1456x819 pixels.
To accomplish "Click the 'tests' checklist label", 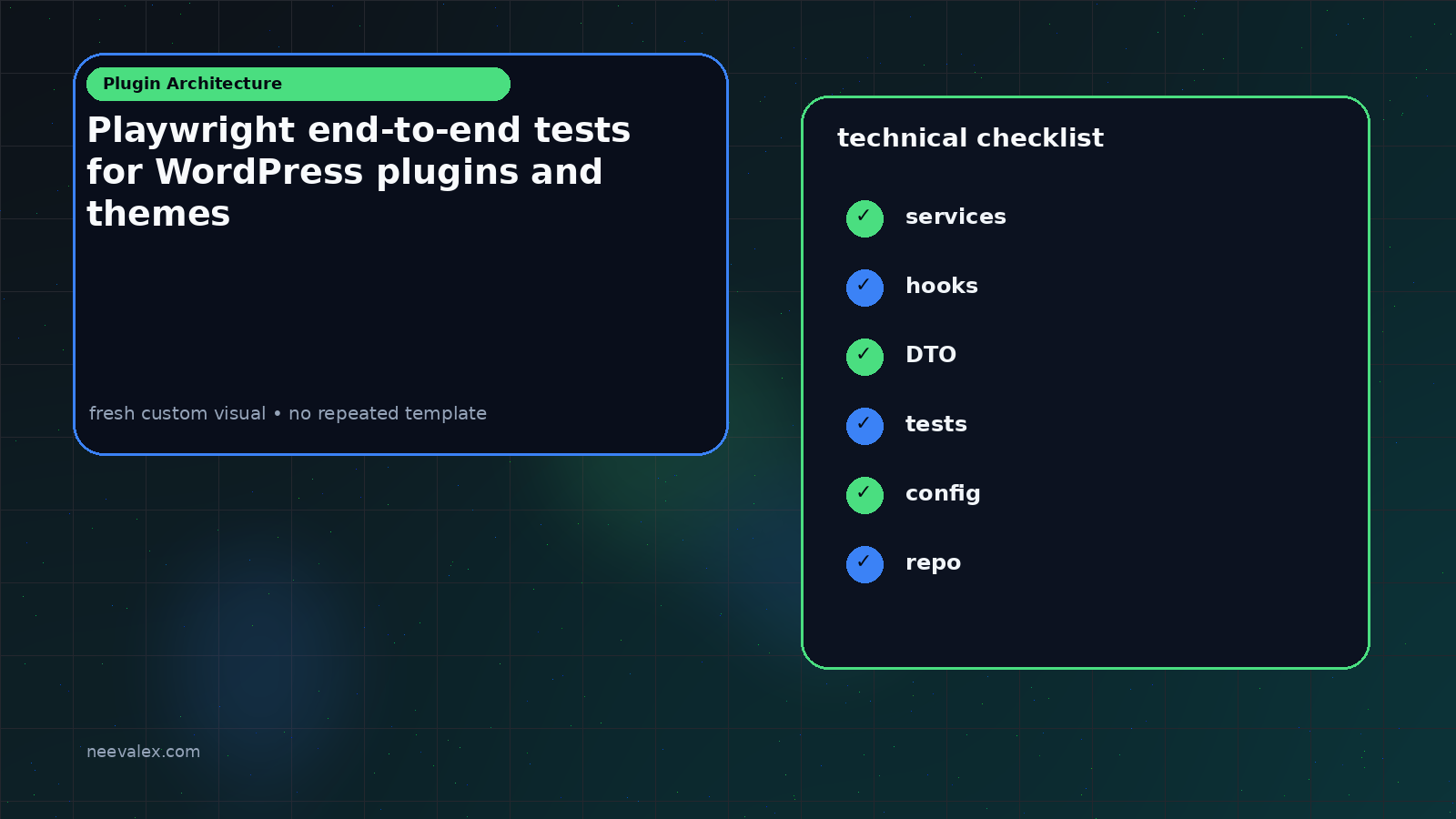I will click(935, 424).
